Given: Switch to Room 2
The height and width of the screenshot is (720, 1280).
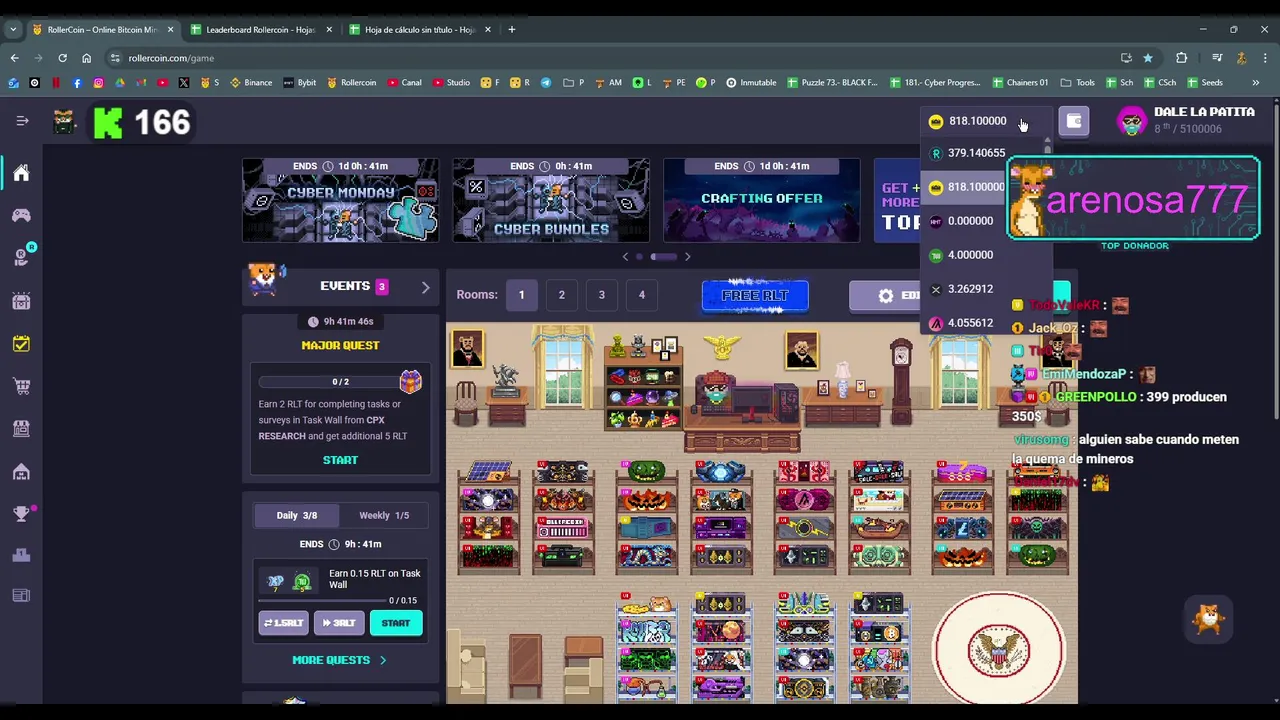Looking at the screenshot, I should click(561, 295).
